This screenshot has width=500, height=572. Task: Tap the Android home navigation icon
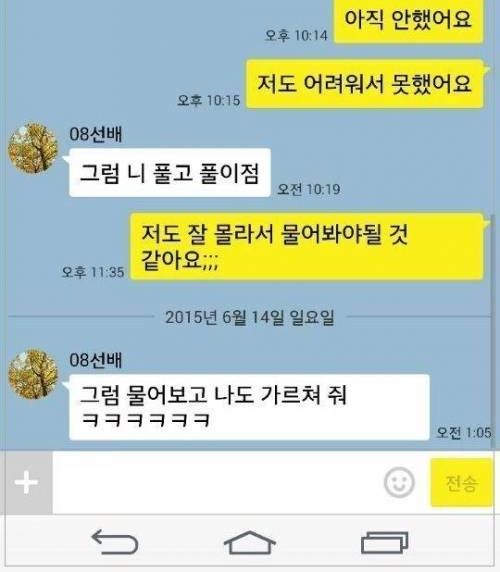(250, 542)
